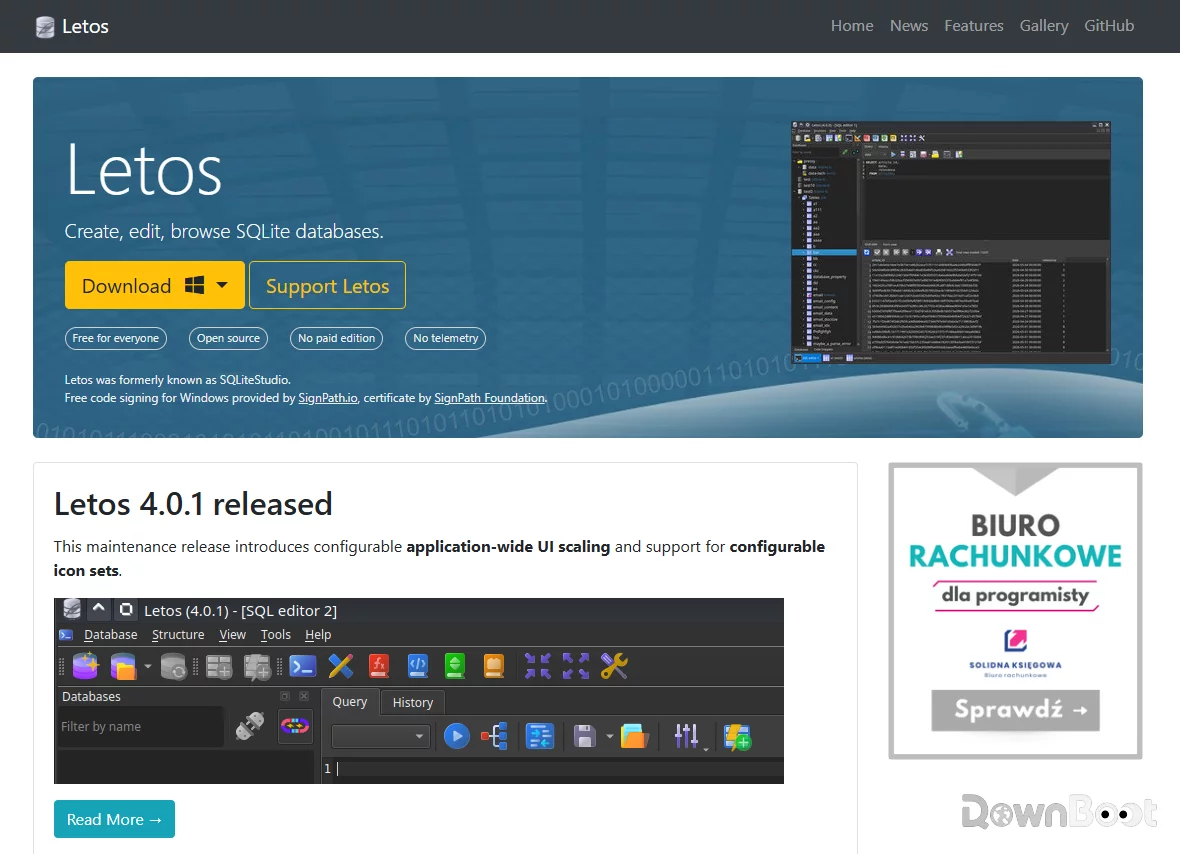Click the Letos application screenshot thumbnail

coord(951,242)
